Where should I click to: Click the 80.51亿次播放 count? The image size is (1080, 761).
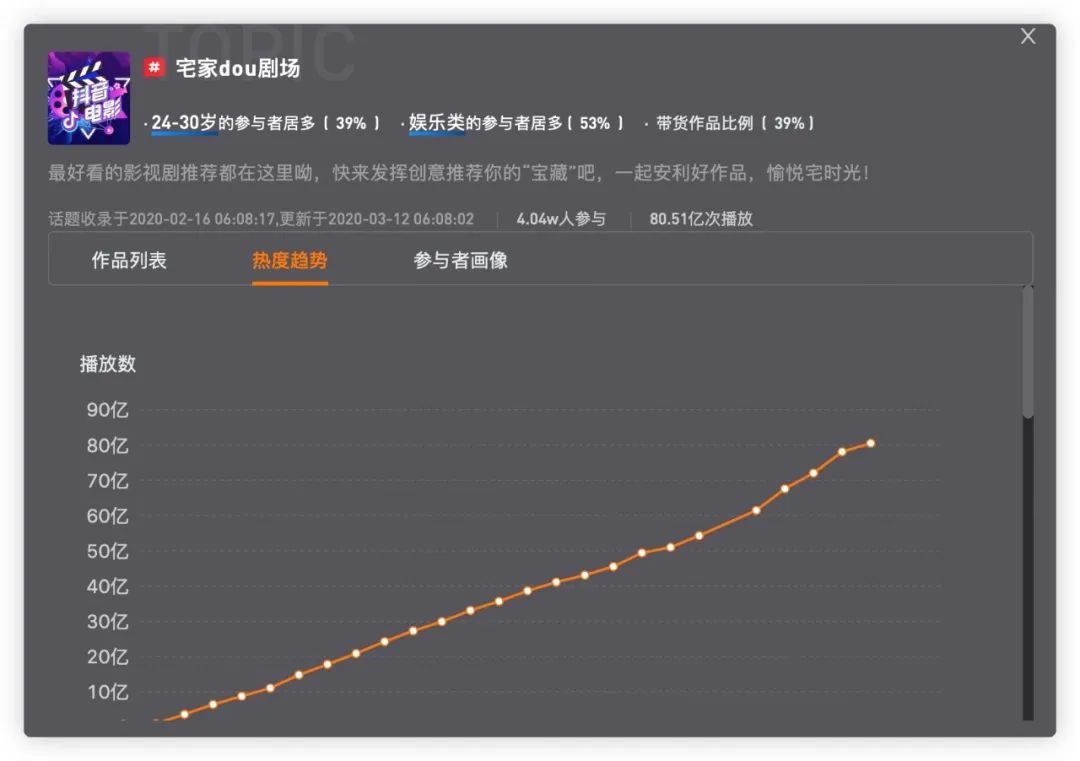pyautogui.click(x=701, y=219)
